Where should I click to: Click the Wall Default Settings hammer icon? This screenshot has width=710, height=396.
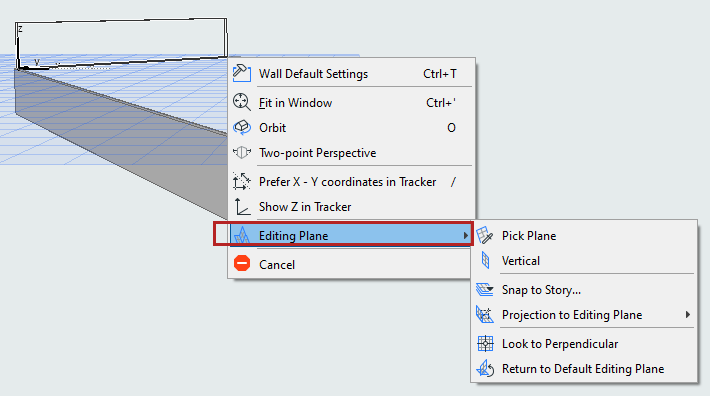coord(242,73)
